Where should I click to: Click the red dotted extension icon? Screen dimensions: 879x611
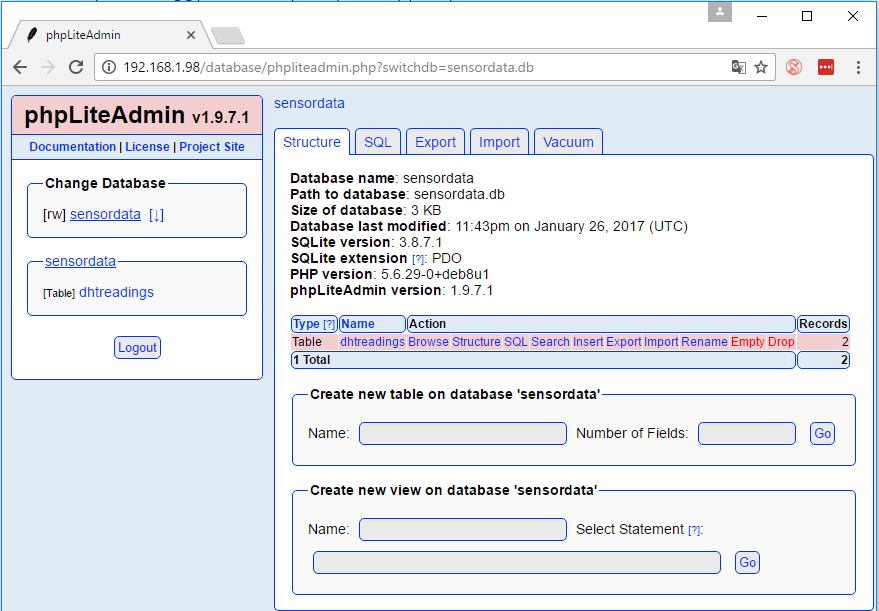coord(825,67)
